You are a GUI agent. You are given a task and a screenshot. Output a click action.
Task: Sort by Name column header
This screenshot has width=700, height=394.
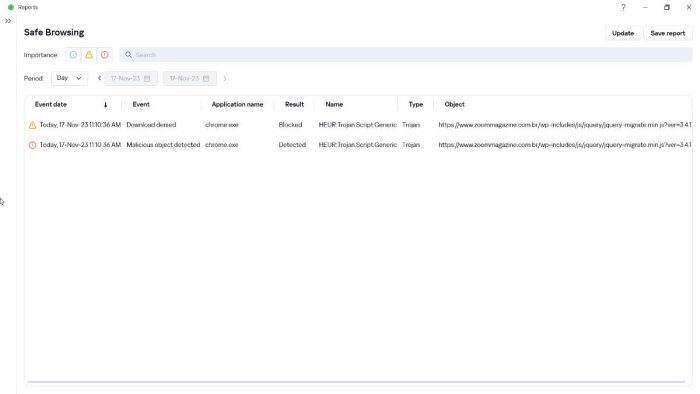point(334,104)
